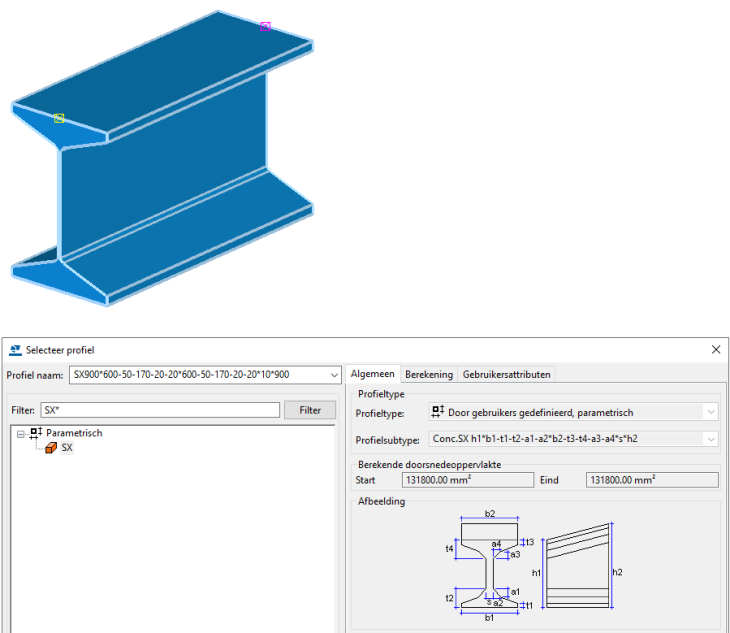This screenshot has width=730, height=633.
Task: Click the yellow start-point handle on the beam
Action: point(59,118)
